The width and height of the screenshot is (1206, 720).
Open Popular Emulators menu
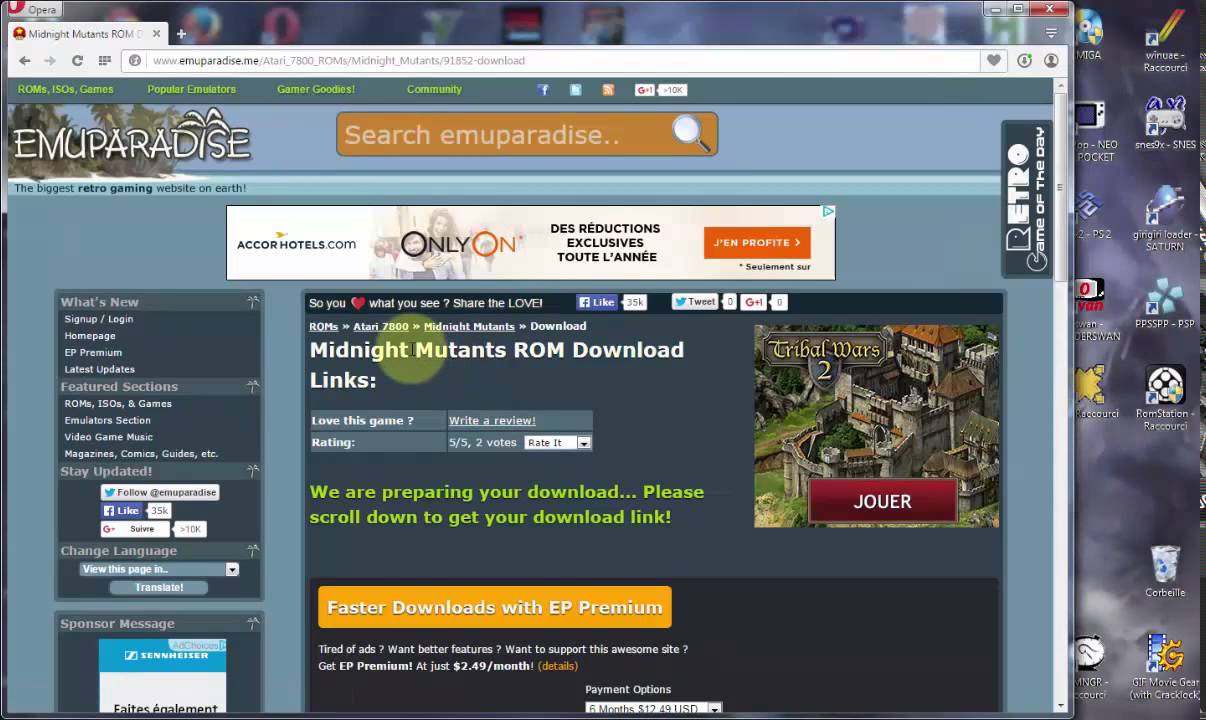tap(192, 89)
